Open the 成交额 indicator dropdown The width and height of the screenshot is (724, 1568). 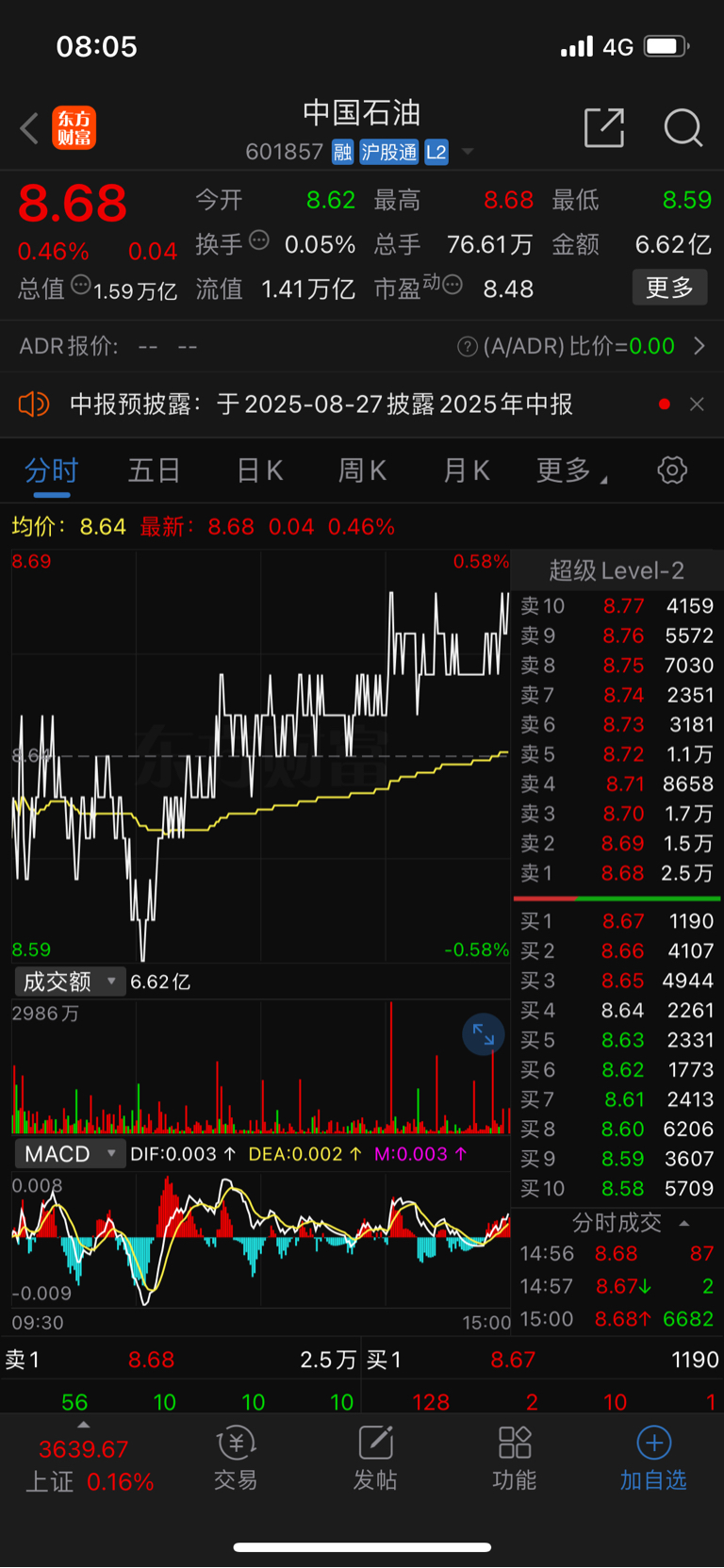click(70, 982)
